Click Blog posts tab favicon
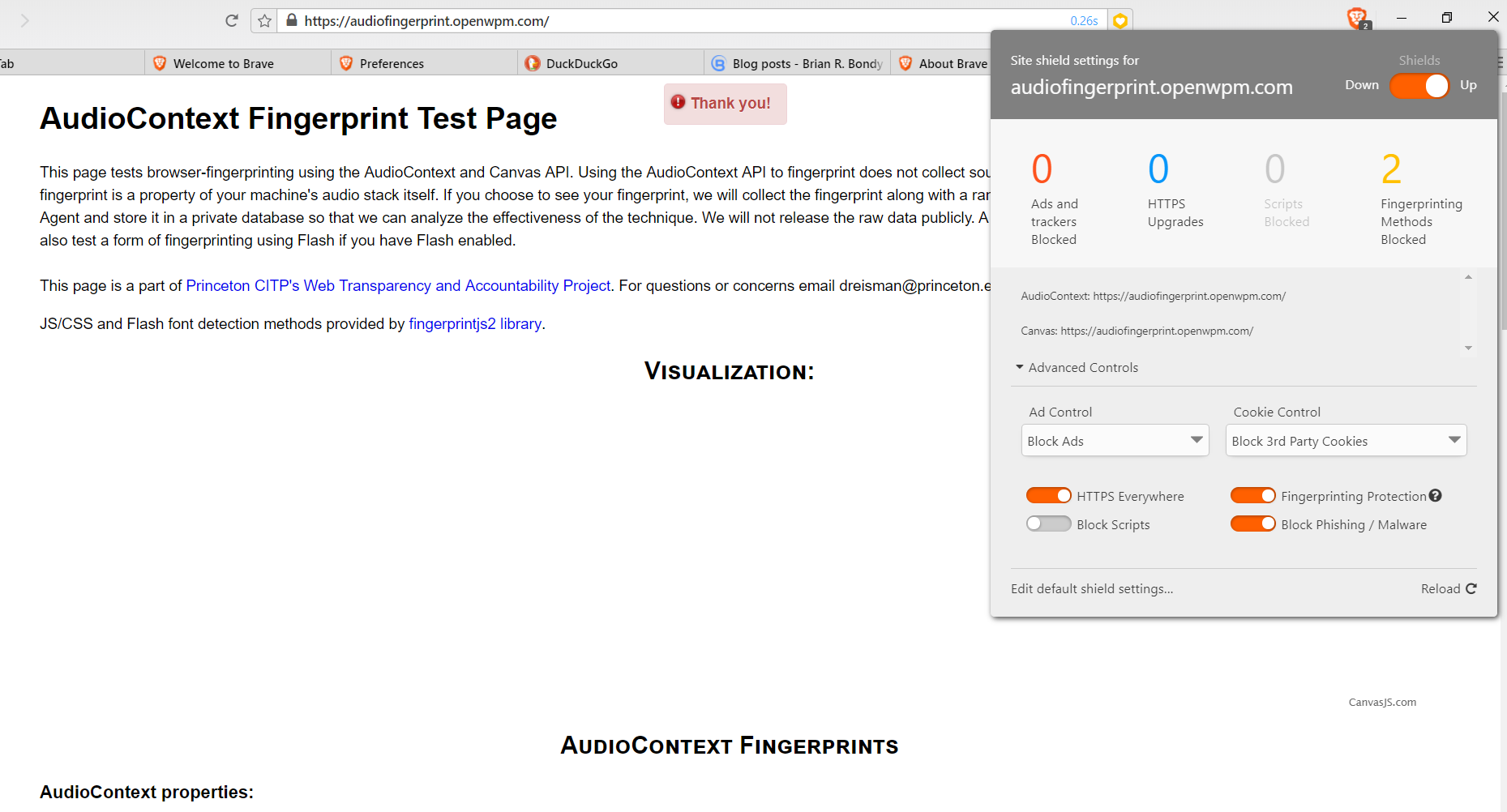Viewport: 1507px width, 812px height. [718, 63]
